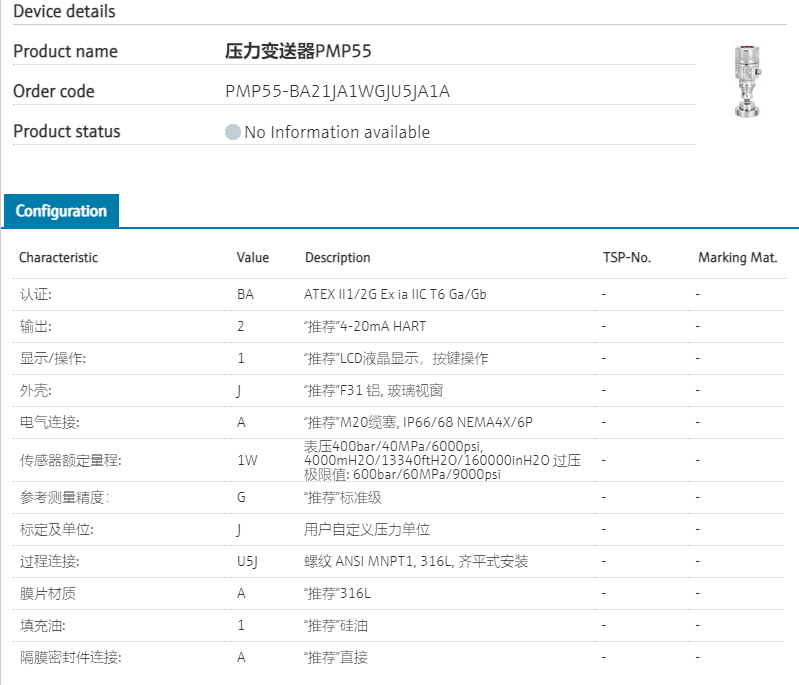Image resolution: width=799 pixels, height=685 pixels.
Task: Click the TSP-No. column header
Action: pos(626,258)
